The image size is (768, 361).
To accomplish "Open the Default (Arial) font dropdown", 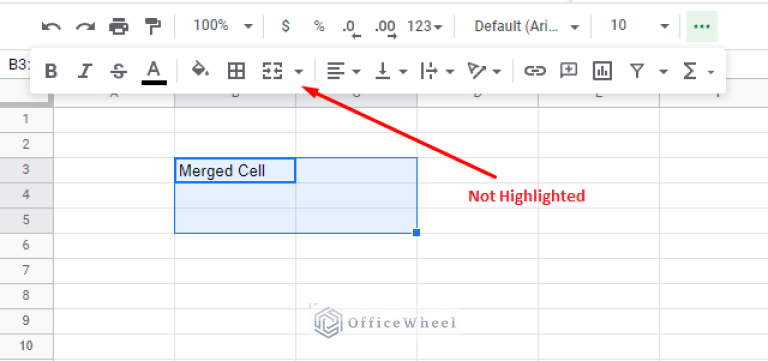I will click(527, 26).
